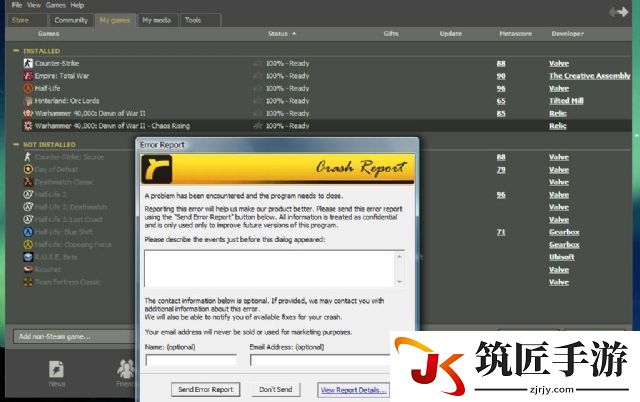This screenshot has height=402, width=640.
Task: Click the Counter-Strike game icon
Action: coord(28,63)
